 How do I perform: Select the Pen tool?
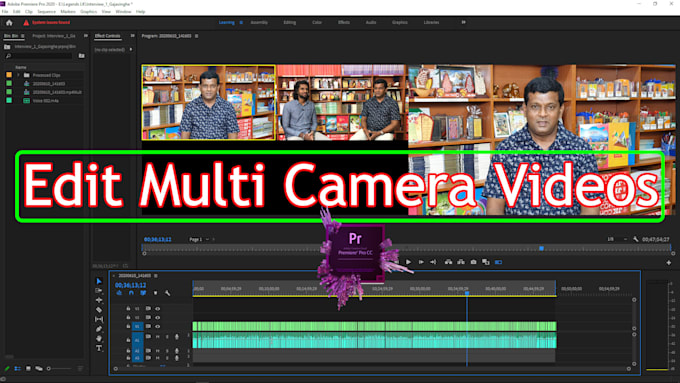click(99, 329)
